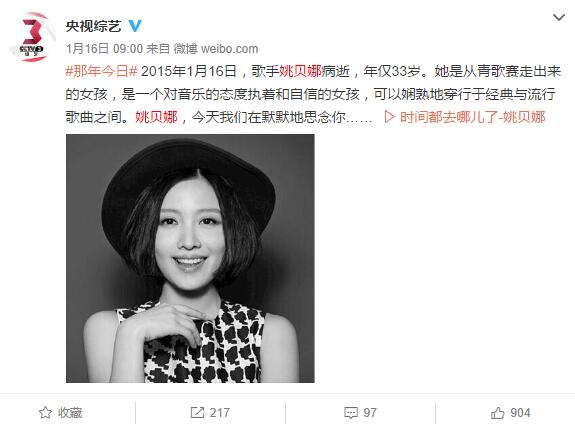575x426 pixels.
Task: Toggle like on count 904
Action: tap(520, 413)
